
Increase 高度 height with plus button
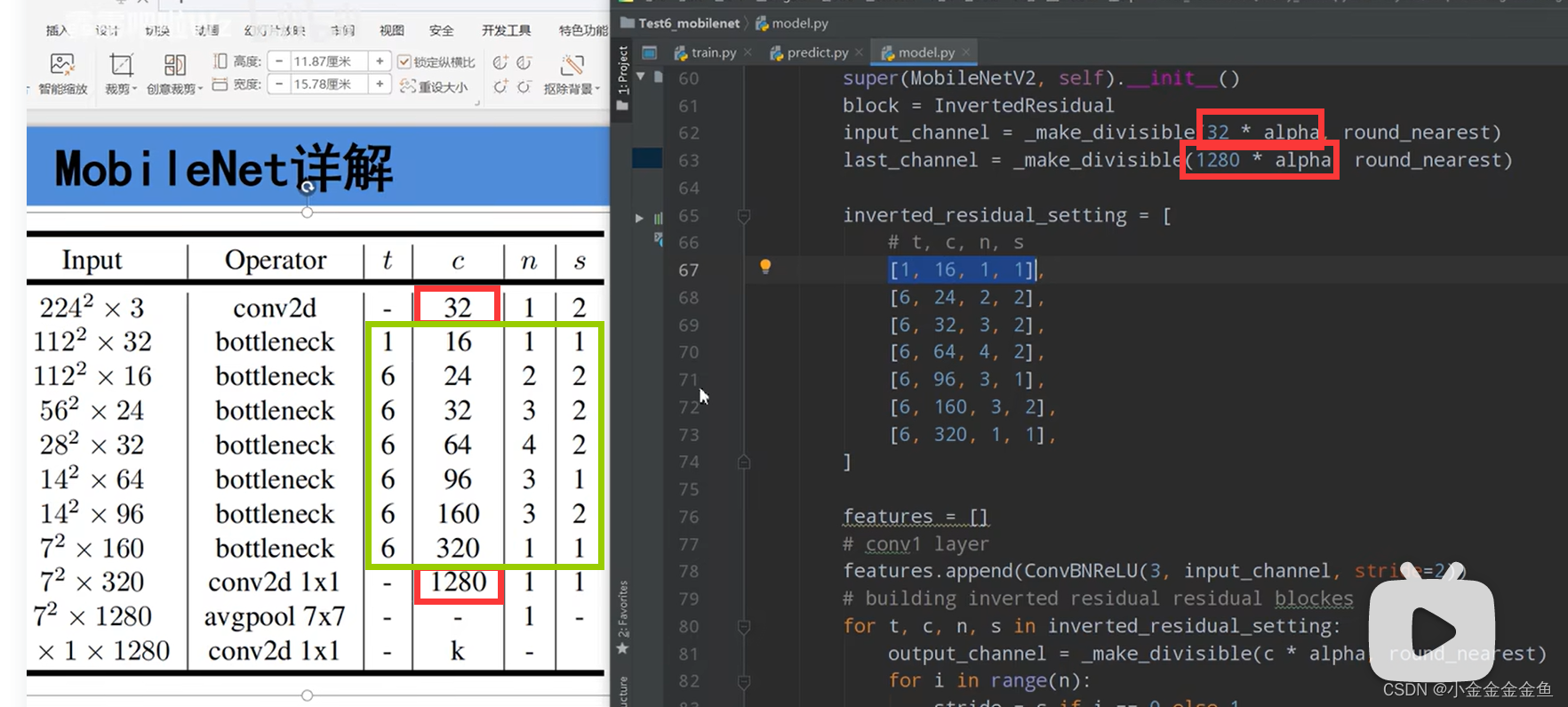tap(380, 61)
